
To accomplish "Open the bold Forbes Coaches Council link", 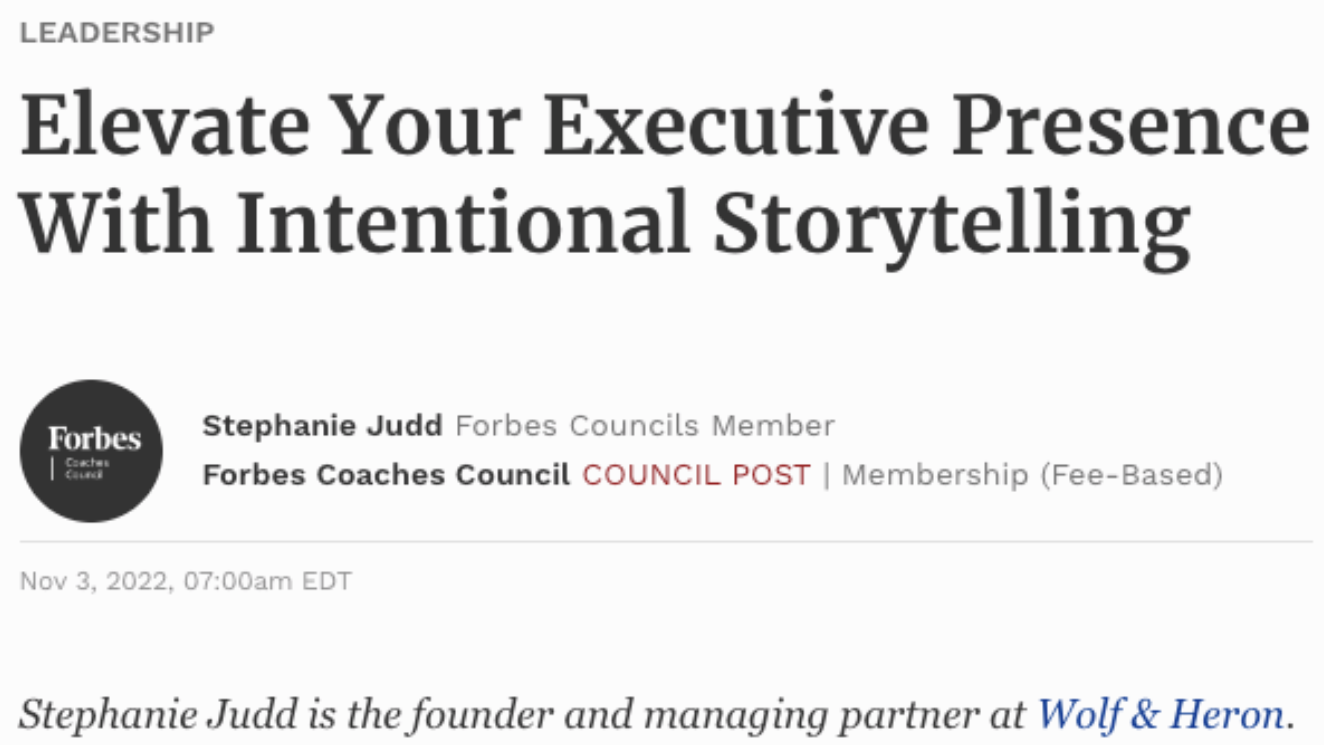I will tap(386, 475).
